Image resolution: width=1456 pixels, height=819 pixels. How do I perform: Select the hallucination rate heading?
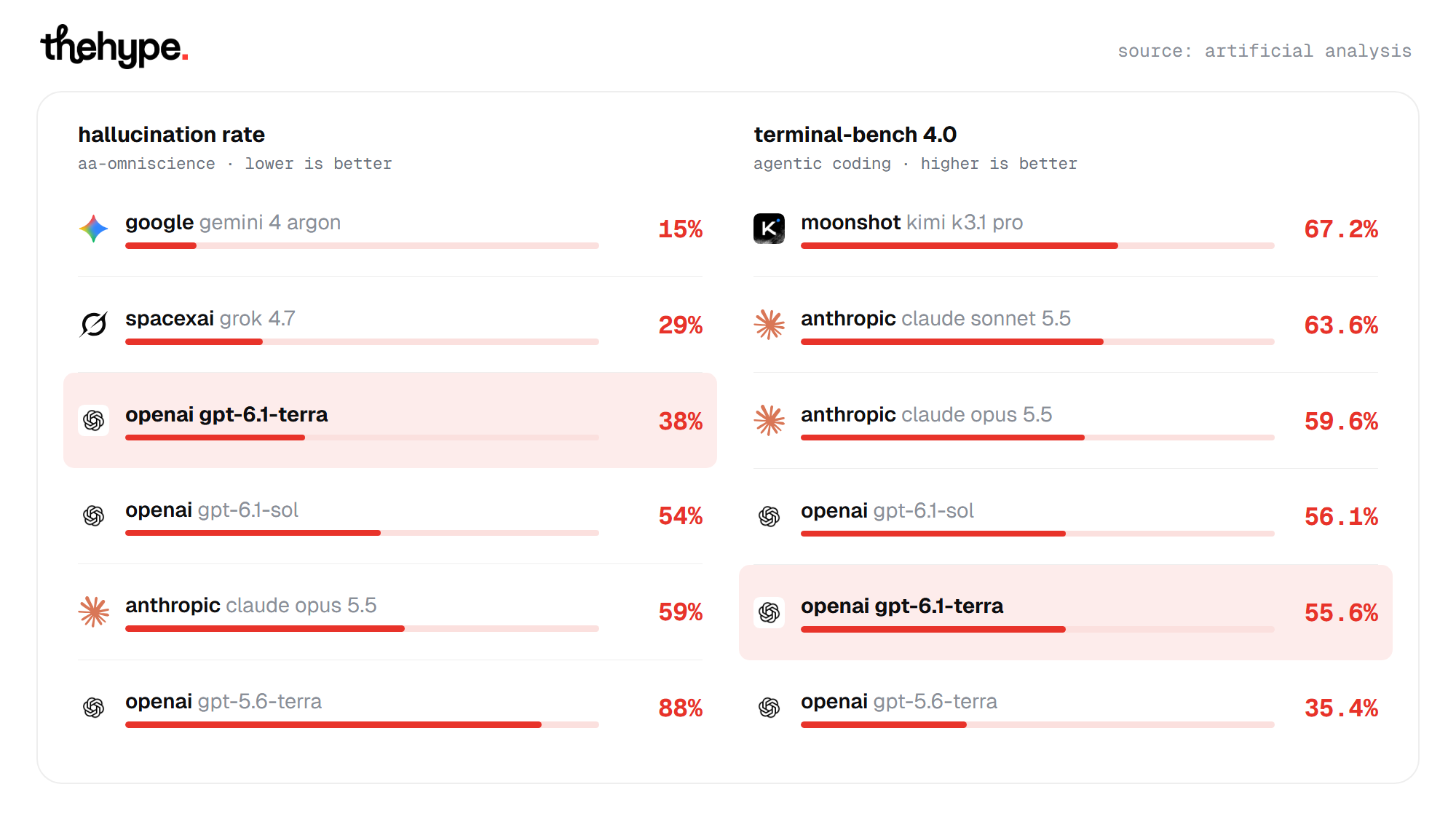coord(171,135)
